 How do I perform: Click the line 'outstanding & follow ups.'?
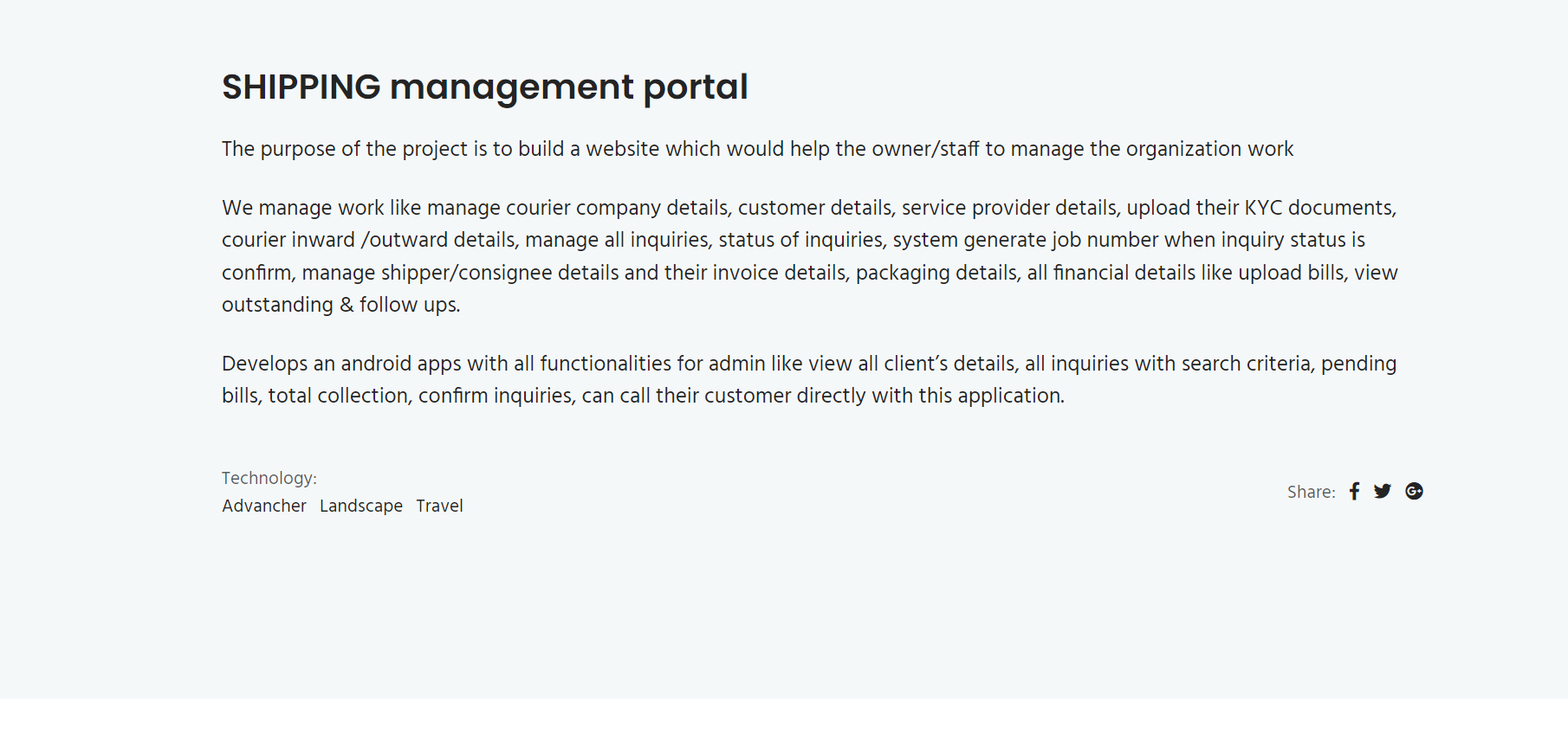[x=340, y=305]
